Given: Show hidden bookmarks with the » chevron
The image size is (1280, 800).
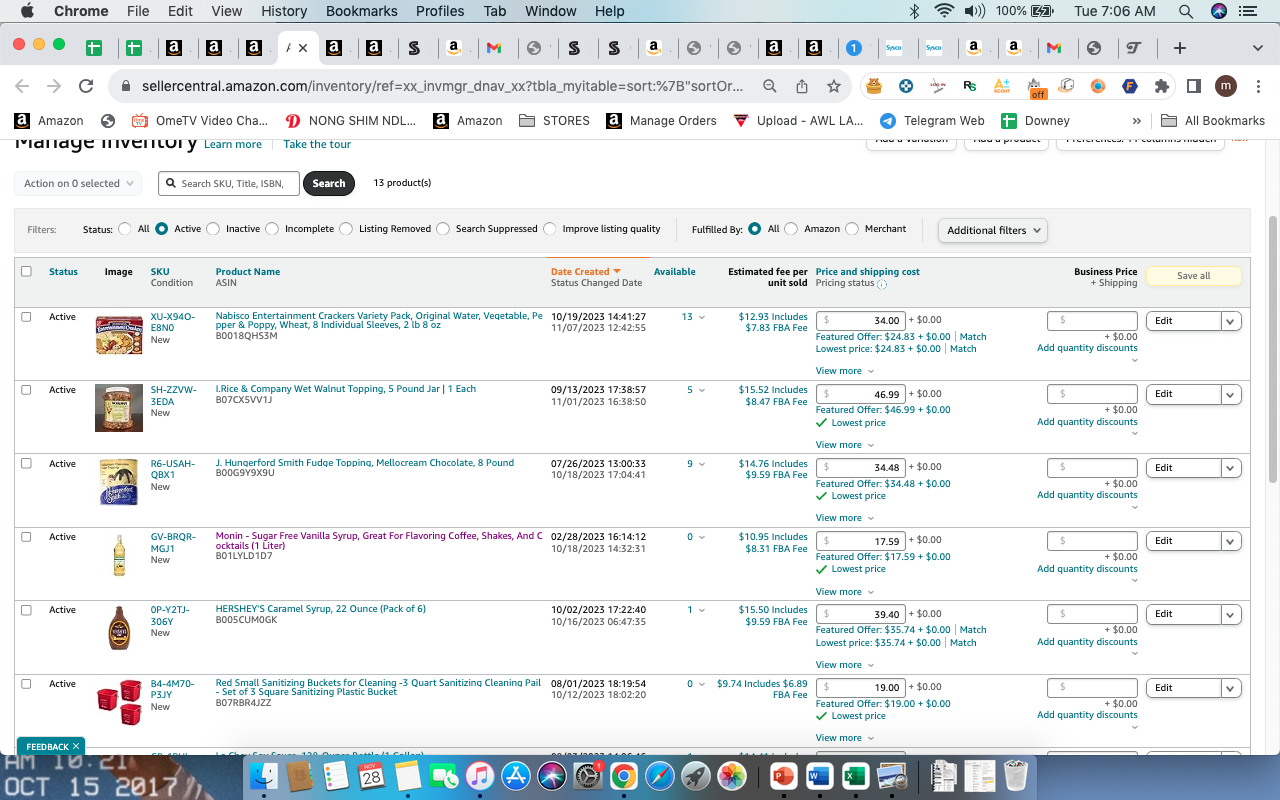Looking at the screenshot, I should pyautogui.click(x=1136, y=121).
